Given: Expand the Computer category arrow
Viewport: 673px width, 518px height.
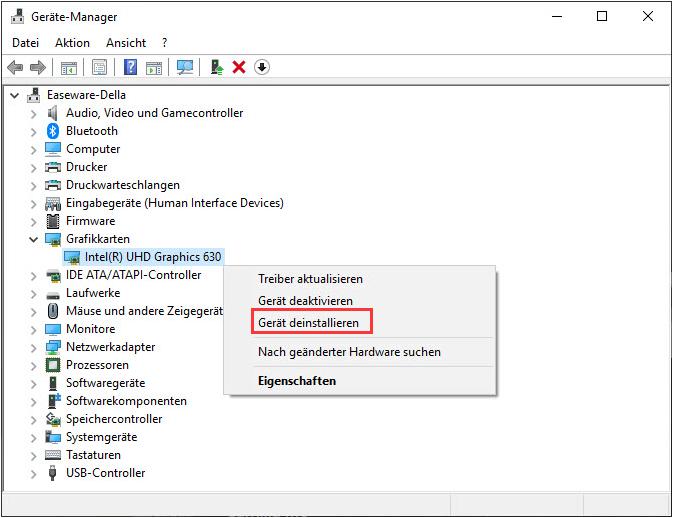Looking at the screenshot, I should click(34, 150).
